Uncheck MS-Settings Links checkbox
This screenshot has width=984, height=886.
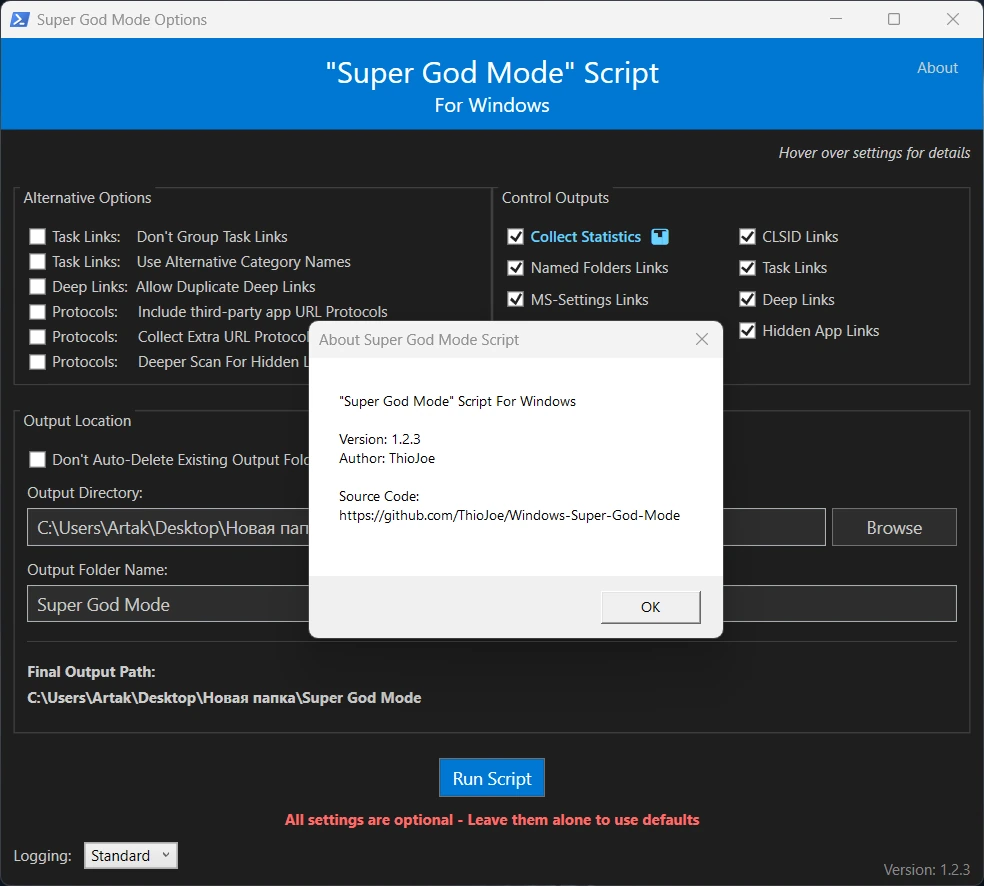tap(515, 299)
